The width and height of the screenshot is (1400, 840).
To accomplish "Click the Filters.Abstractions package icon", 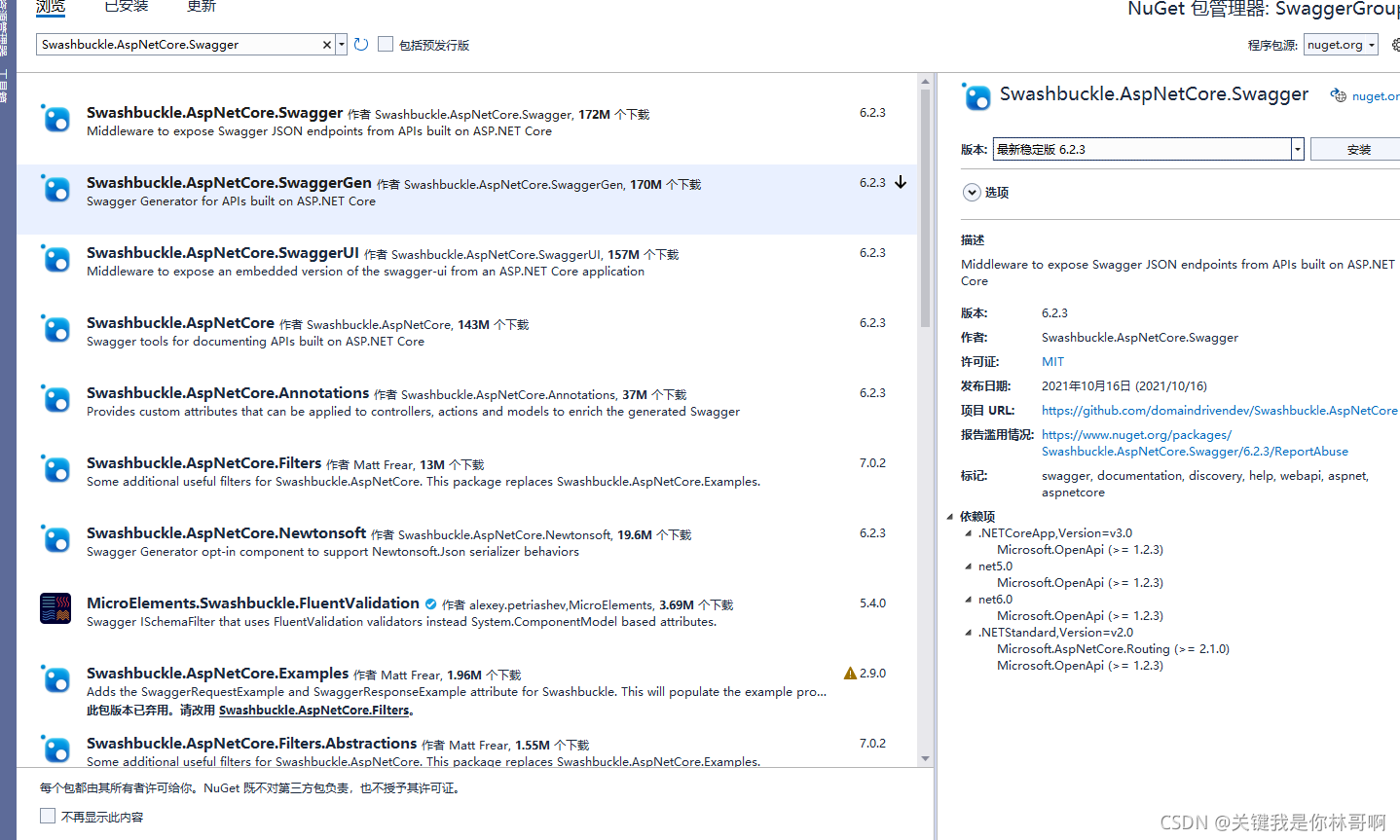I will [x=55, y=749].
